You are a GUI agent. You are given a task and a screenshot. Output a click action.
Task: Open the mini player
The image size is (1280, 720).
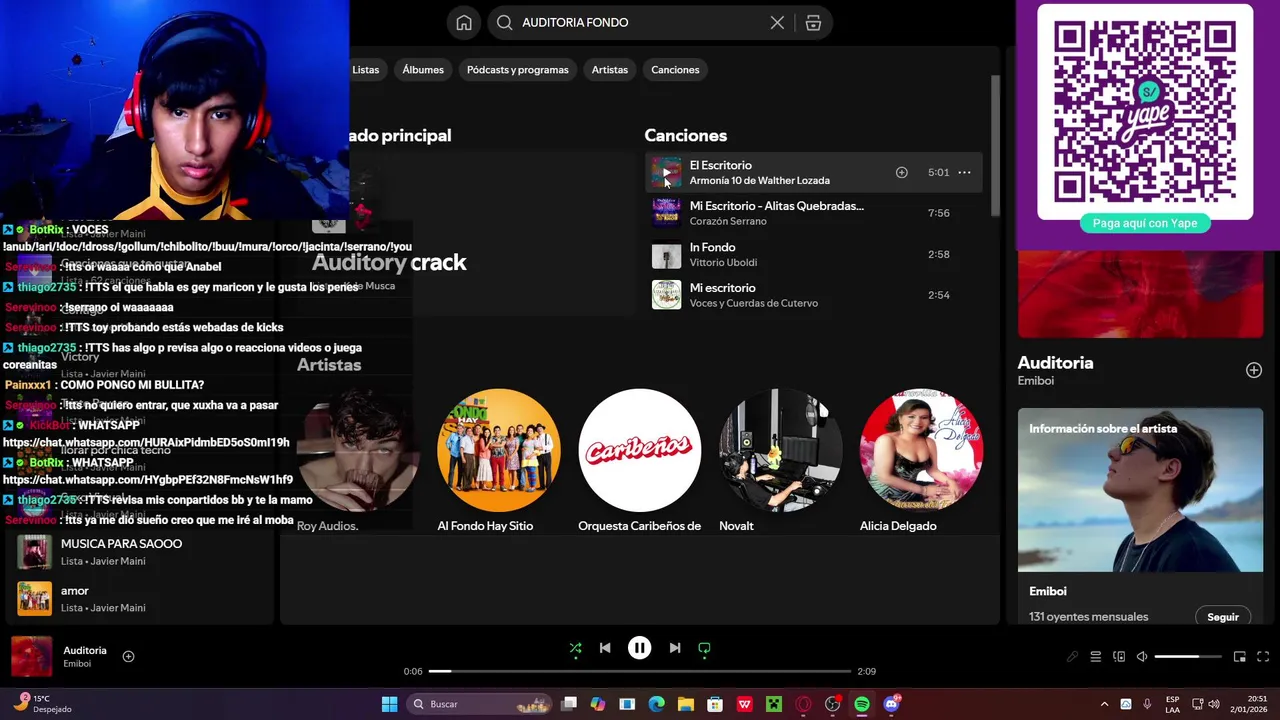pos(1239,657)
